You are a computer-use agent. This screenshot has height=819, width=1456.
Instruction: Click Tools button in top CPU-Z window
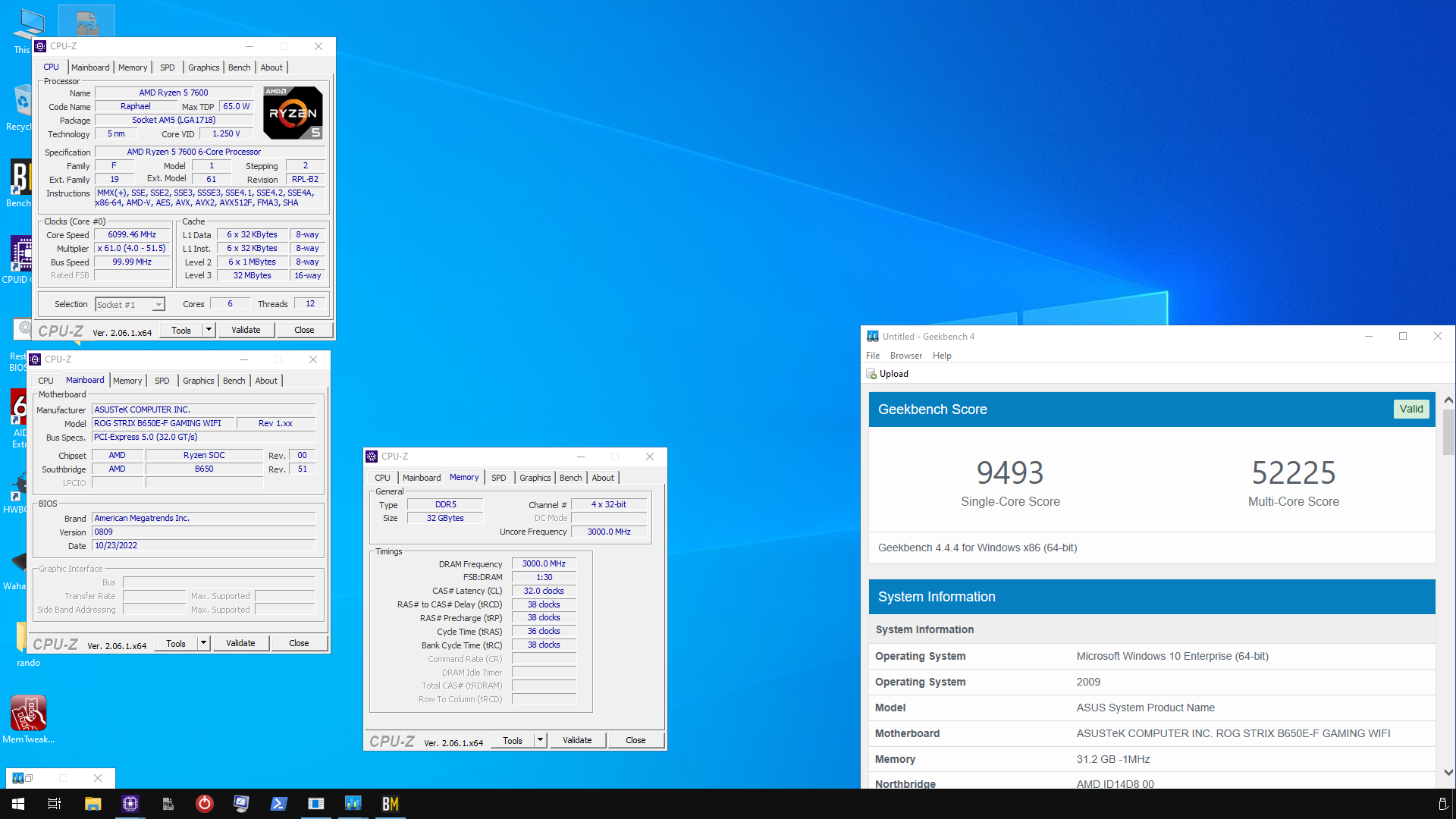(181, 330)
